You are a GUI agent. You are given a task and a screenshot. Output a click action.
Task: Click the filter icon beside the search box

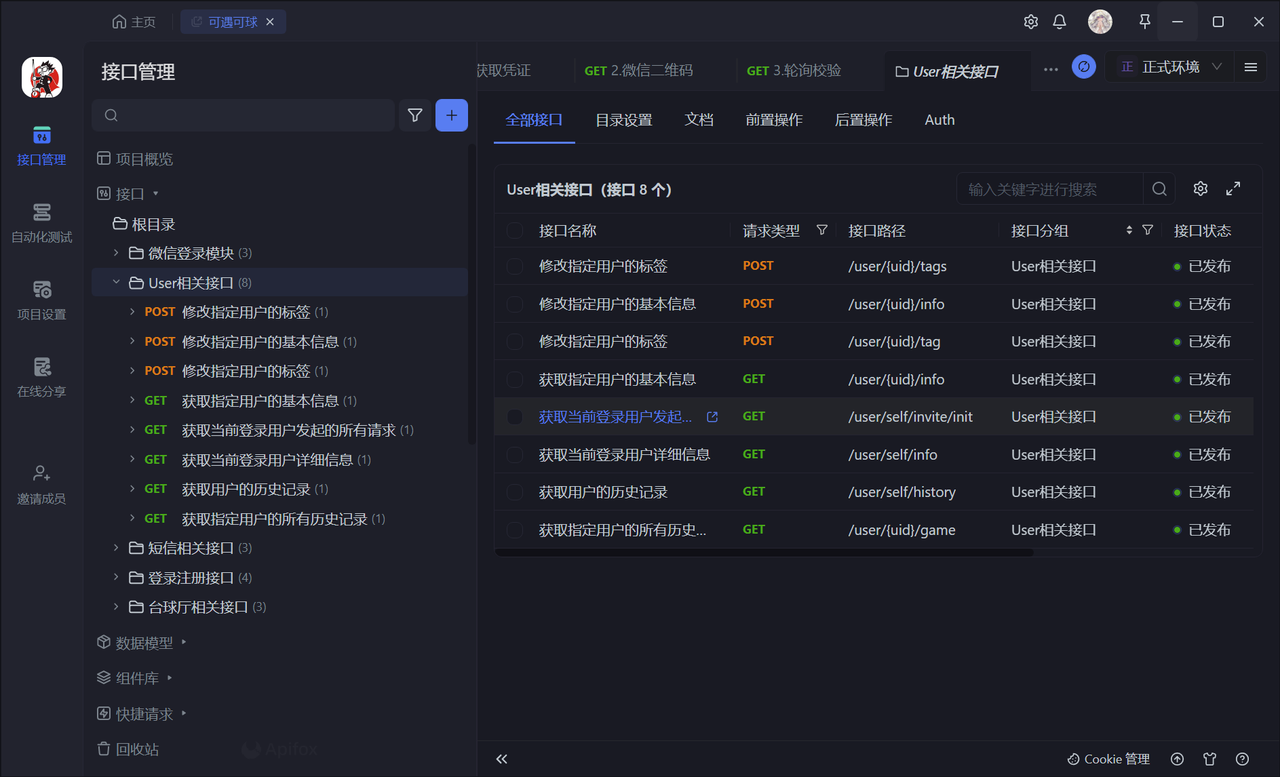tap(415, 116)
